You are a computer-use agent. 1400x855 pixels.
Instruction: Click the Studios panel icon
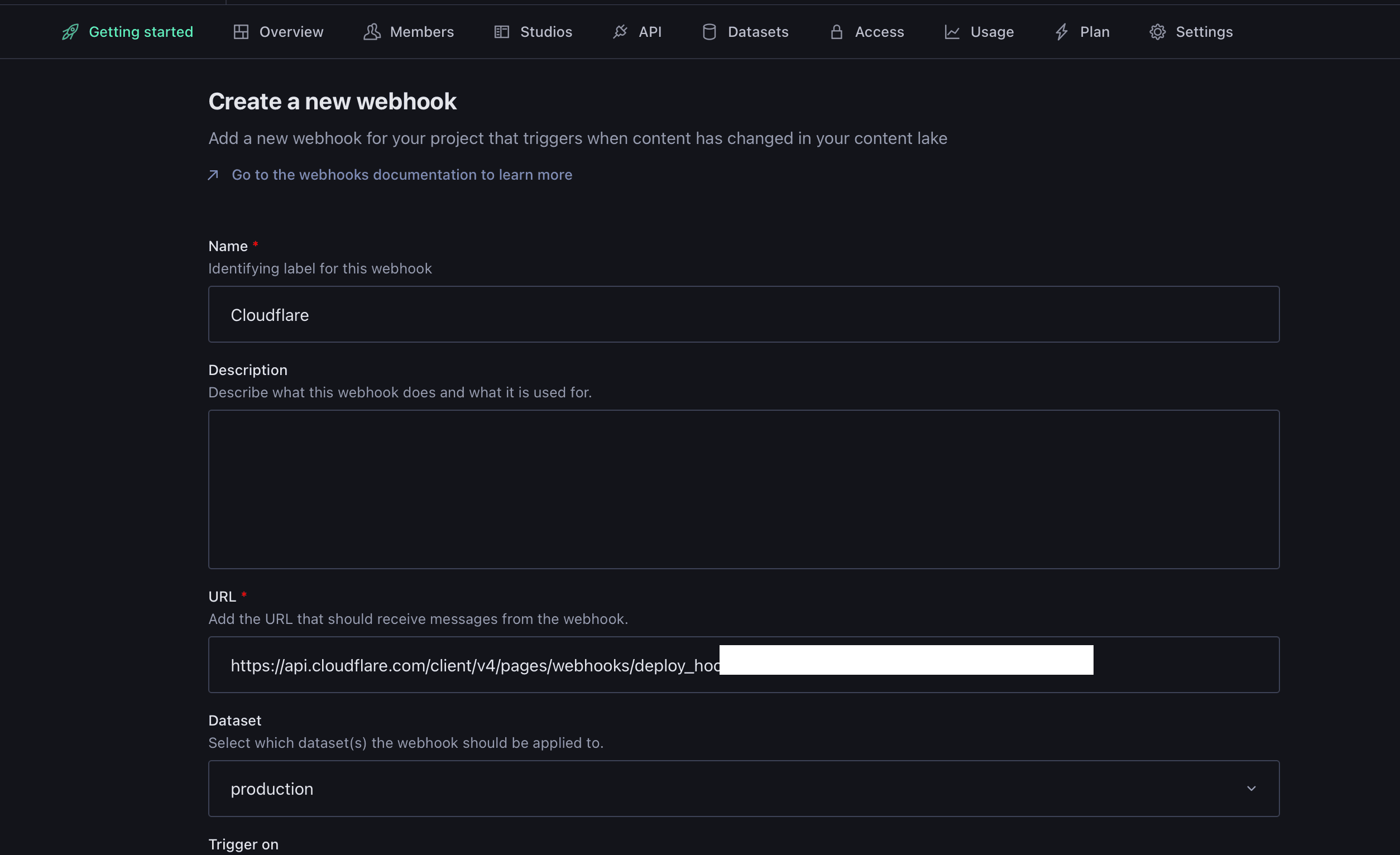[502, 32]
